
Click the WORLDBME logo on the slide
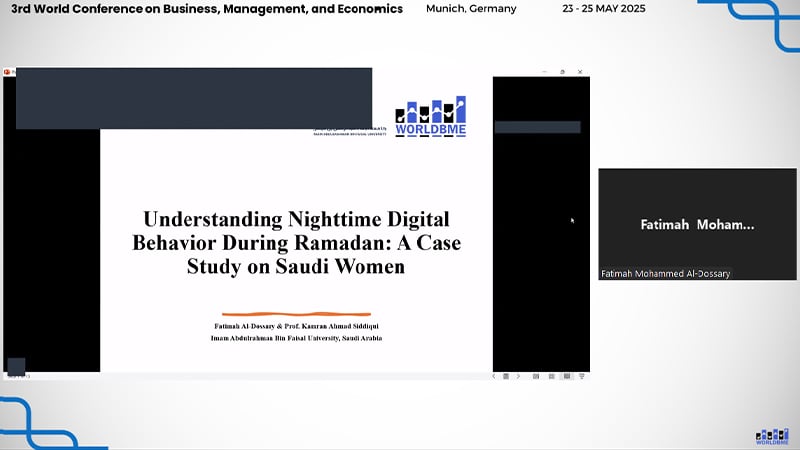point(431,117)
